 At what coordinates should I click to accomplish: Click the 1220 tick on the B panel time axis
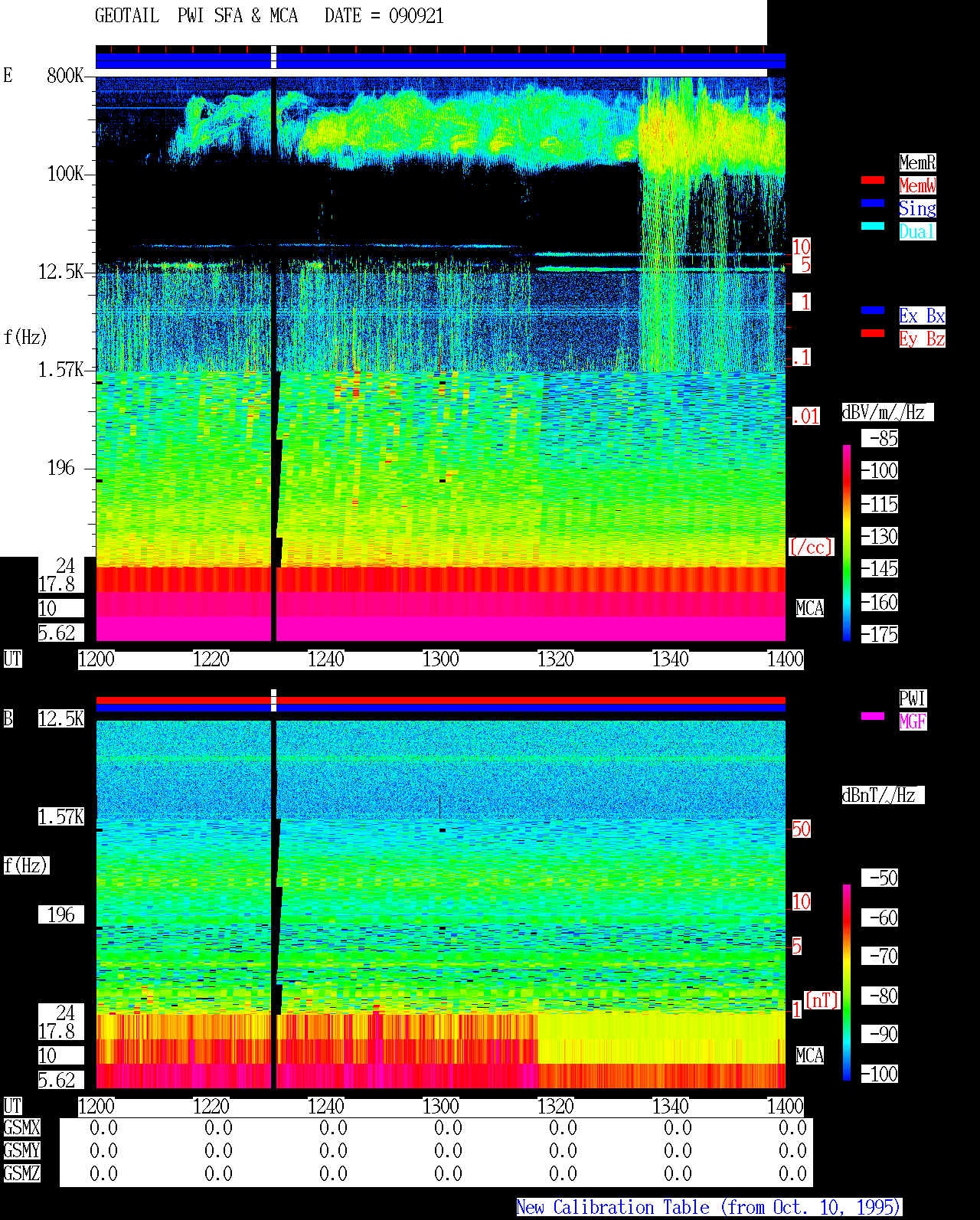click(211, 1107)
